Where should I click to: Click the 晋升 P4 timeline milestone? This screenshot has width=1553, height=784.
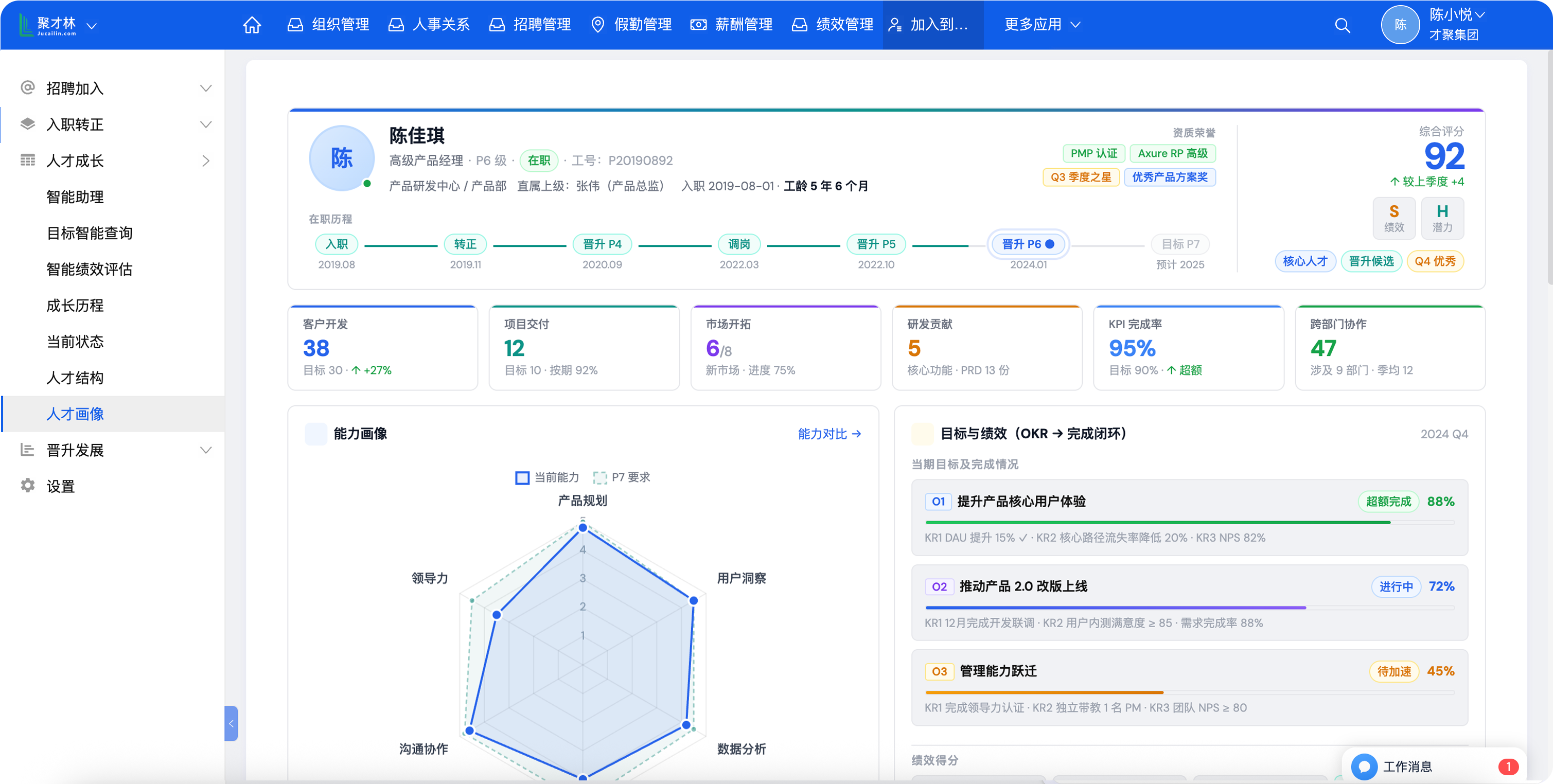tap(602, 244)
